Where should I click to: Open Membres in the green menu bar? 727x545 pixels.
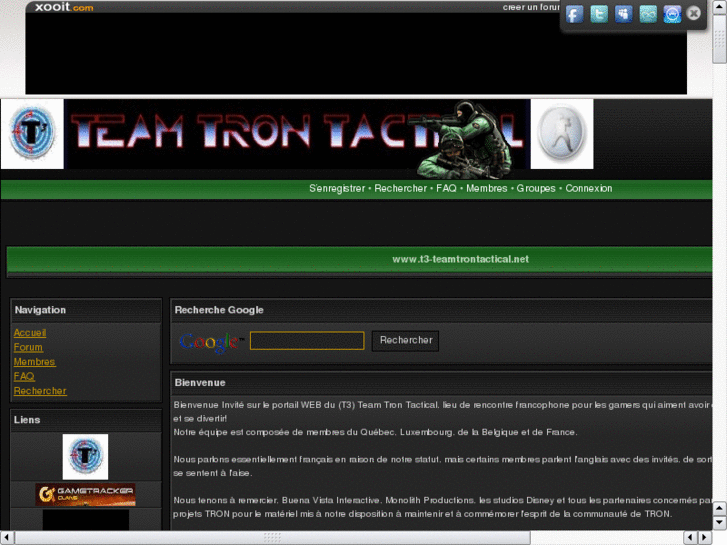[x=486, y=188]
